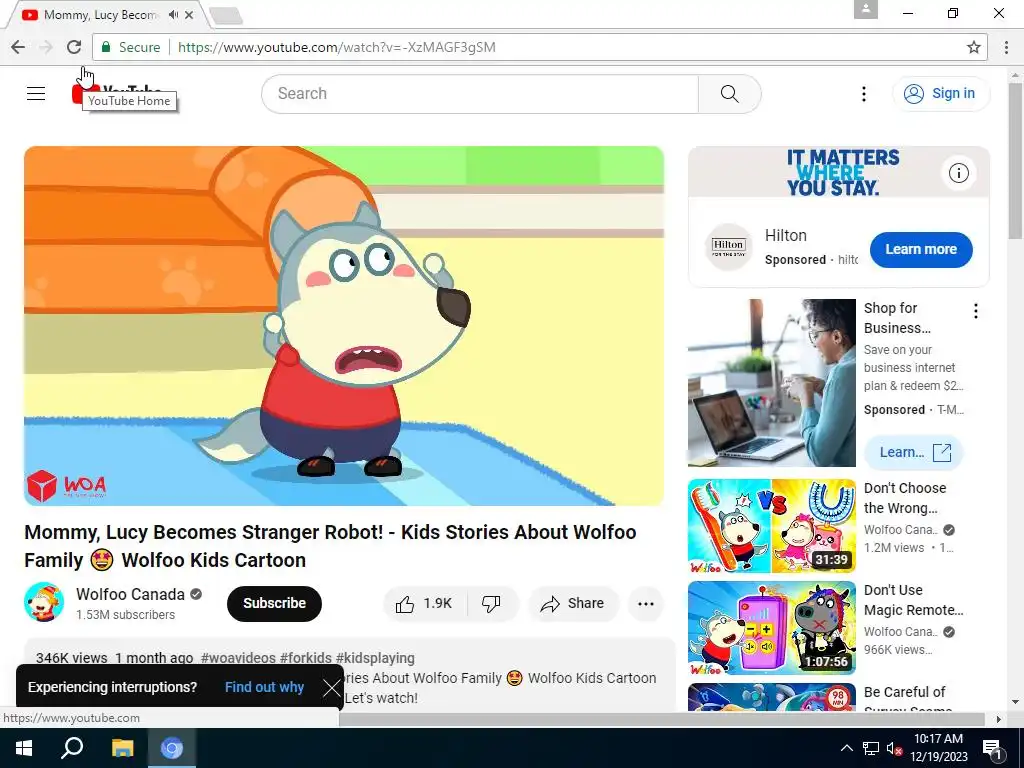Open File Explorer from taskbar
The height and width of the screenshot is (768, 1024).
coord(122,748)
